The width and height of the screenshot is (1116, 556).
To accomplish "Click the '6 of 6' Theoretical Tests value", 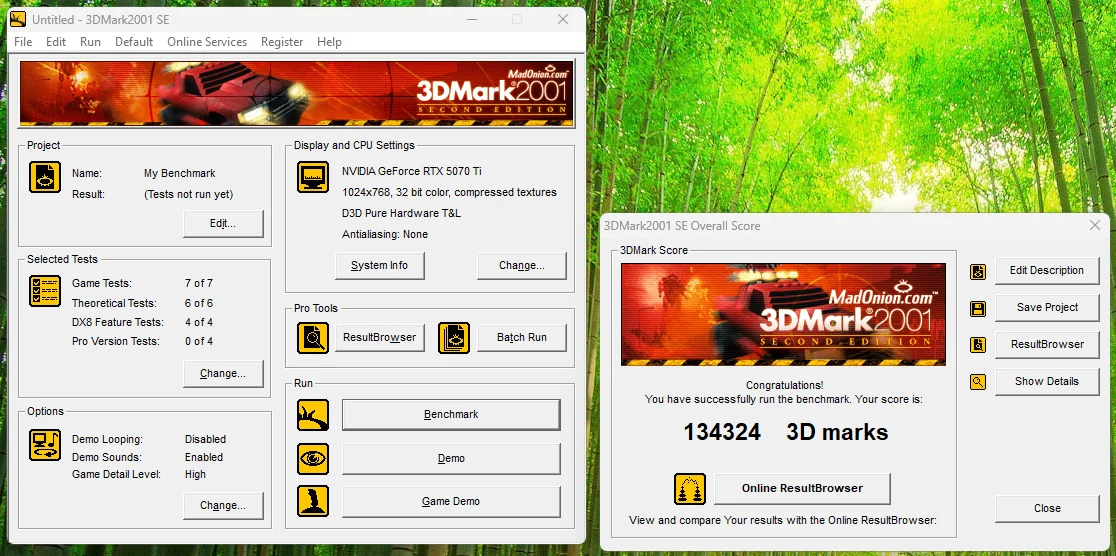I will (x=199, y=303).
